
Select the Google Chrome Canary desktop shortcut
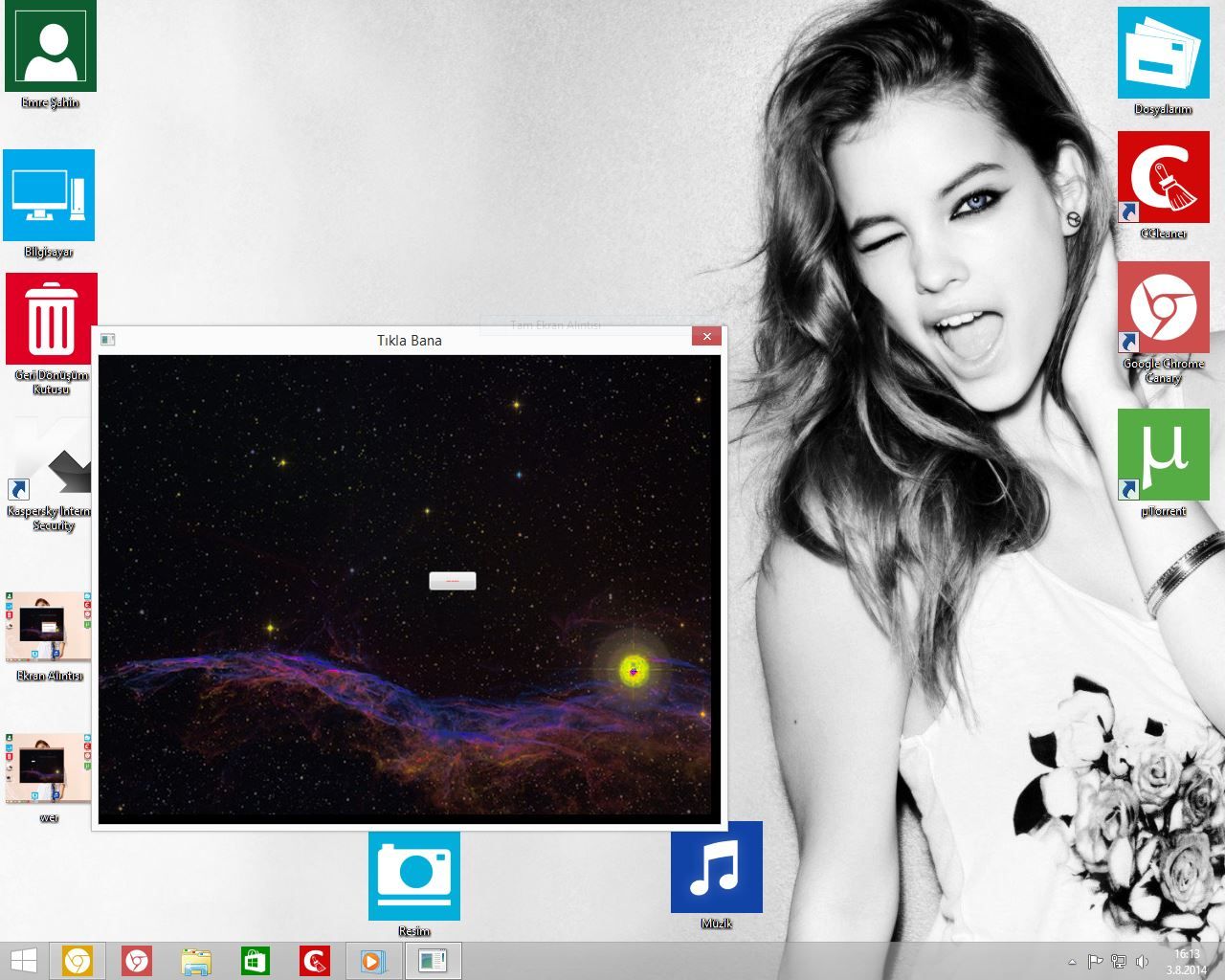coord(1164,307)
